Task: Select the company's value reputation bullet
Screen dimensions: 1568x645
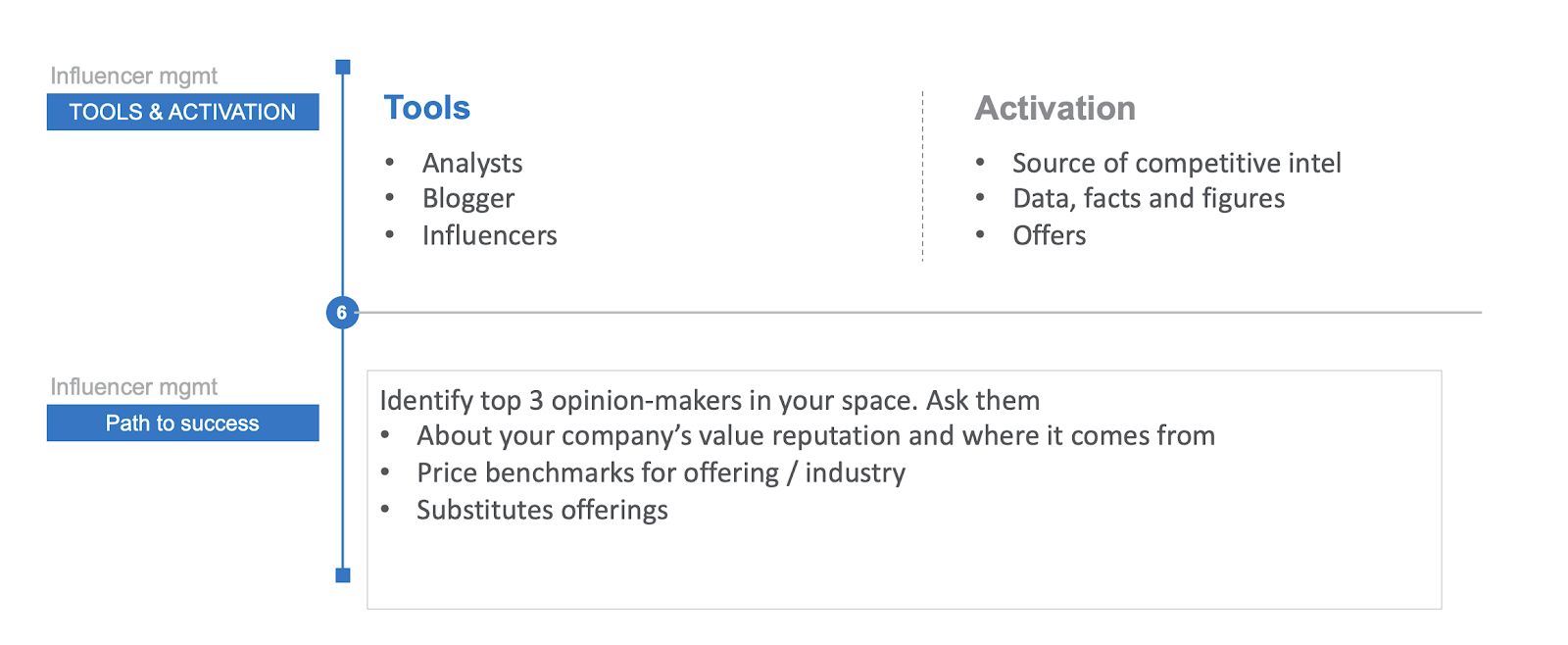Action: 815,435
